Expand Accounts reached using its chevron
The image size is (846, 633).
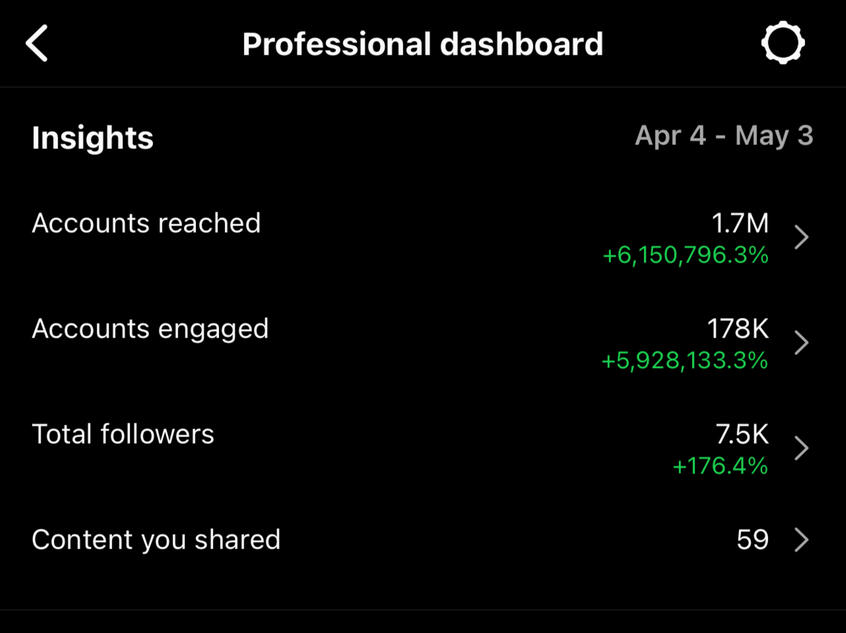[801, 238]
